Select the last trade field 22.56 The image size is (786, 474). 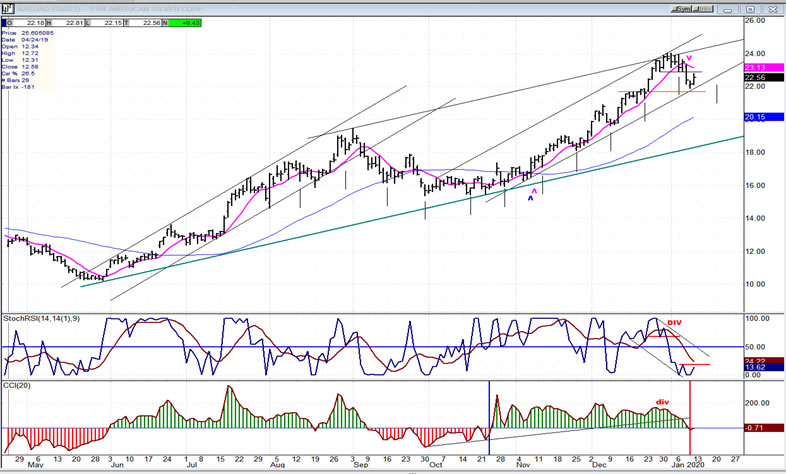click(x=153, y=22)
